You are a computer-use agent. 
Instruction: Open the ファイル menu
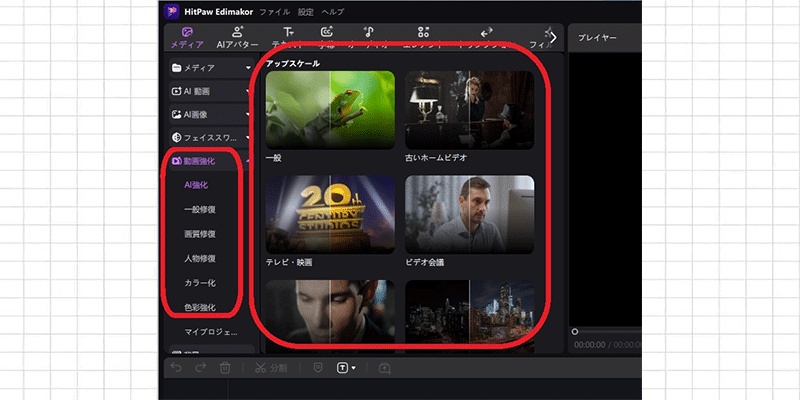point(274,12)
